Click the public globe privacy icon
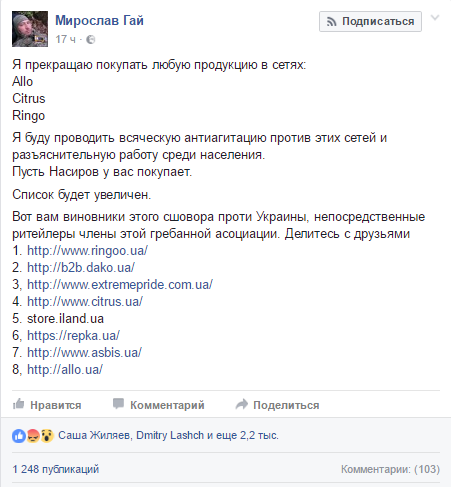Viewport: 451px width, 487px height. [90, 40]
